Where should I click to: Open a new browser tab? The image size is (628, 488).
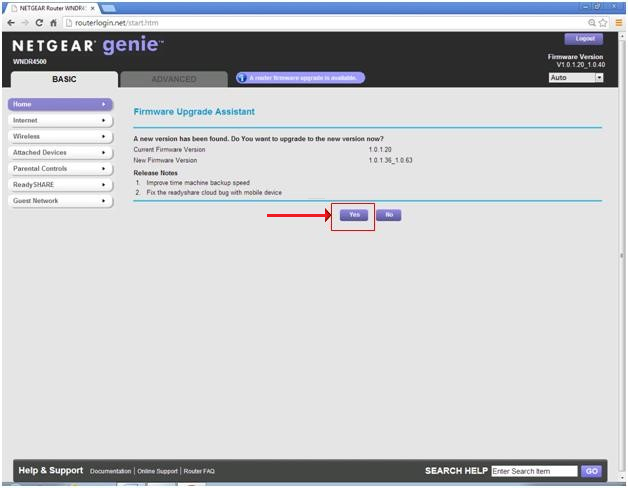(x=108, y=8)
